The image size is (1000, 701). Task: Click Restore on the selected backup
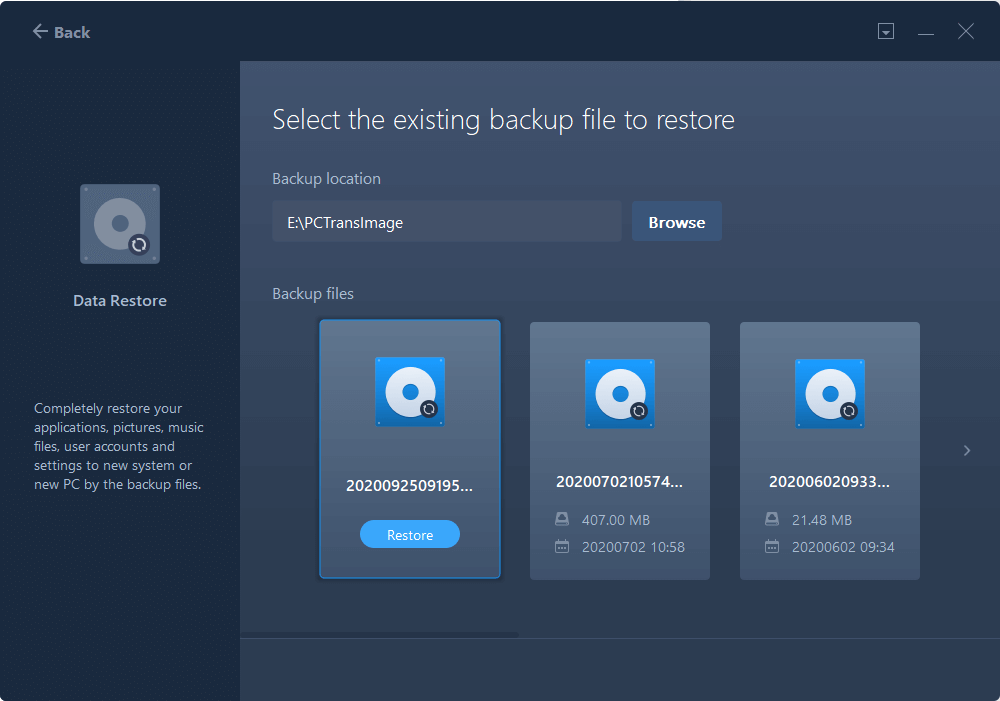pyautogui.click(x=410, y=535)
